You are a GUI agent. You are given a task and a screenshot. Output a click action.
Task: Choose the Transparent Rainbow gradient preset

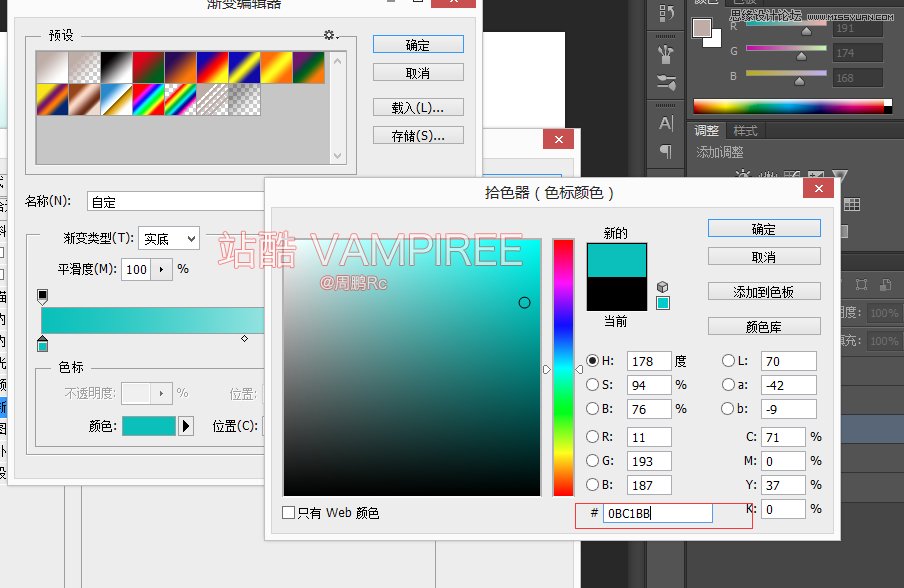tap(180, 100)
